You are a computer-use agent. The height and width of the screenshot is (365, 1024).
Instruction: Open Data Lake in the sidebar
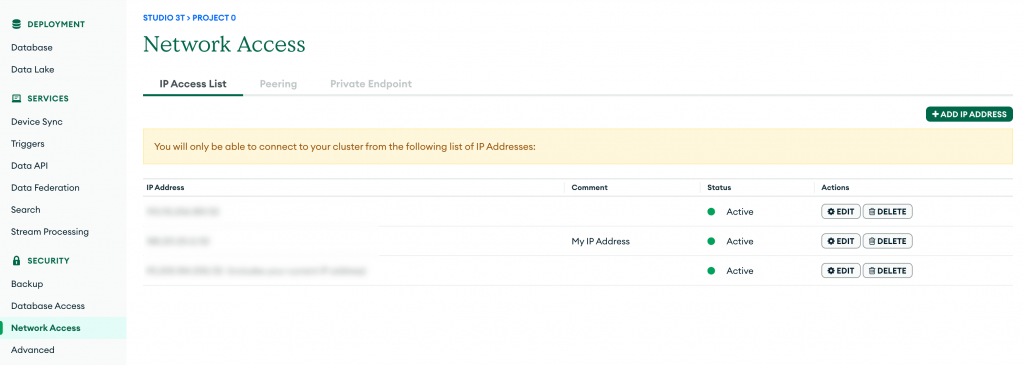click(33, 69)
